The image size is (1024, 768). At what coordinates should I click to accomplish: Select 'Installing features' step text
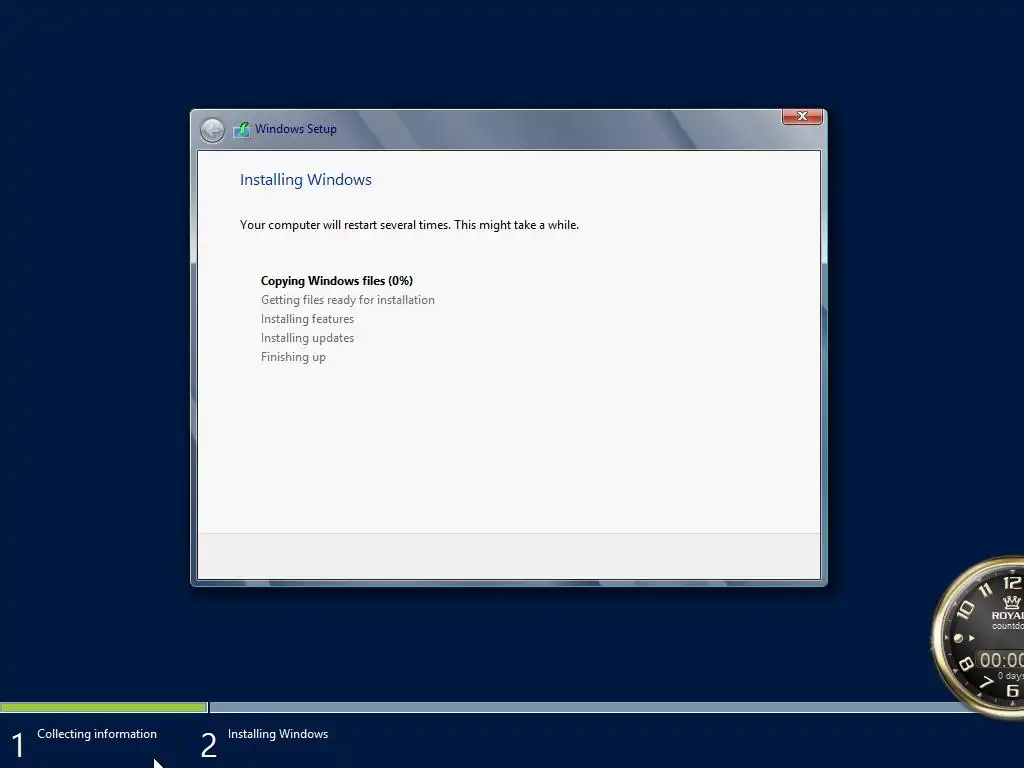[308, 319]
